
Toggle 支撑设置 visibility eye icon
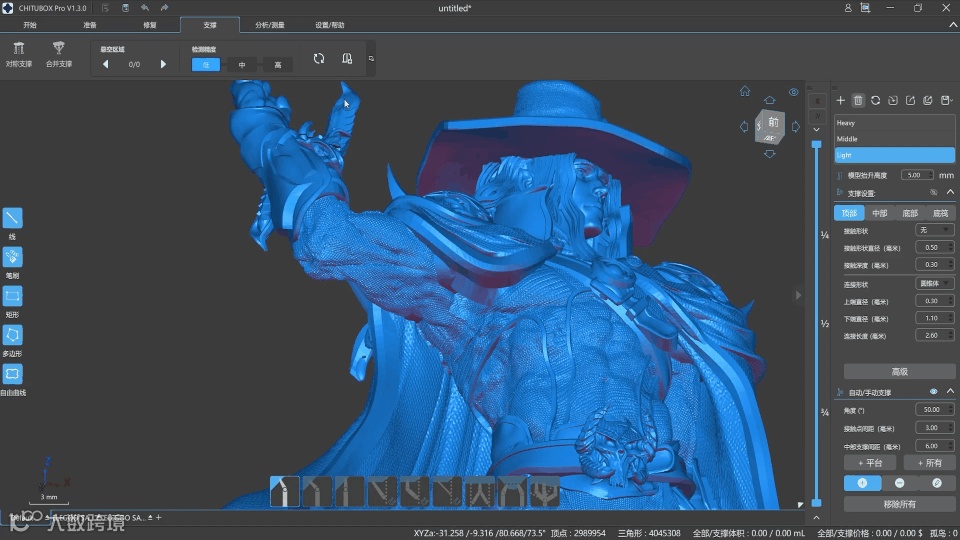coord(934,192)
